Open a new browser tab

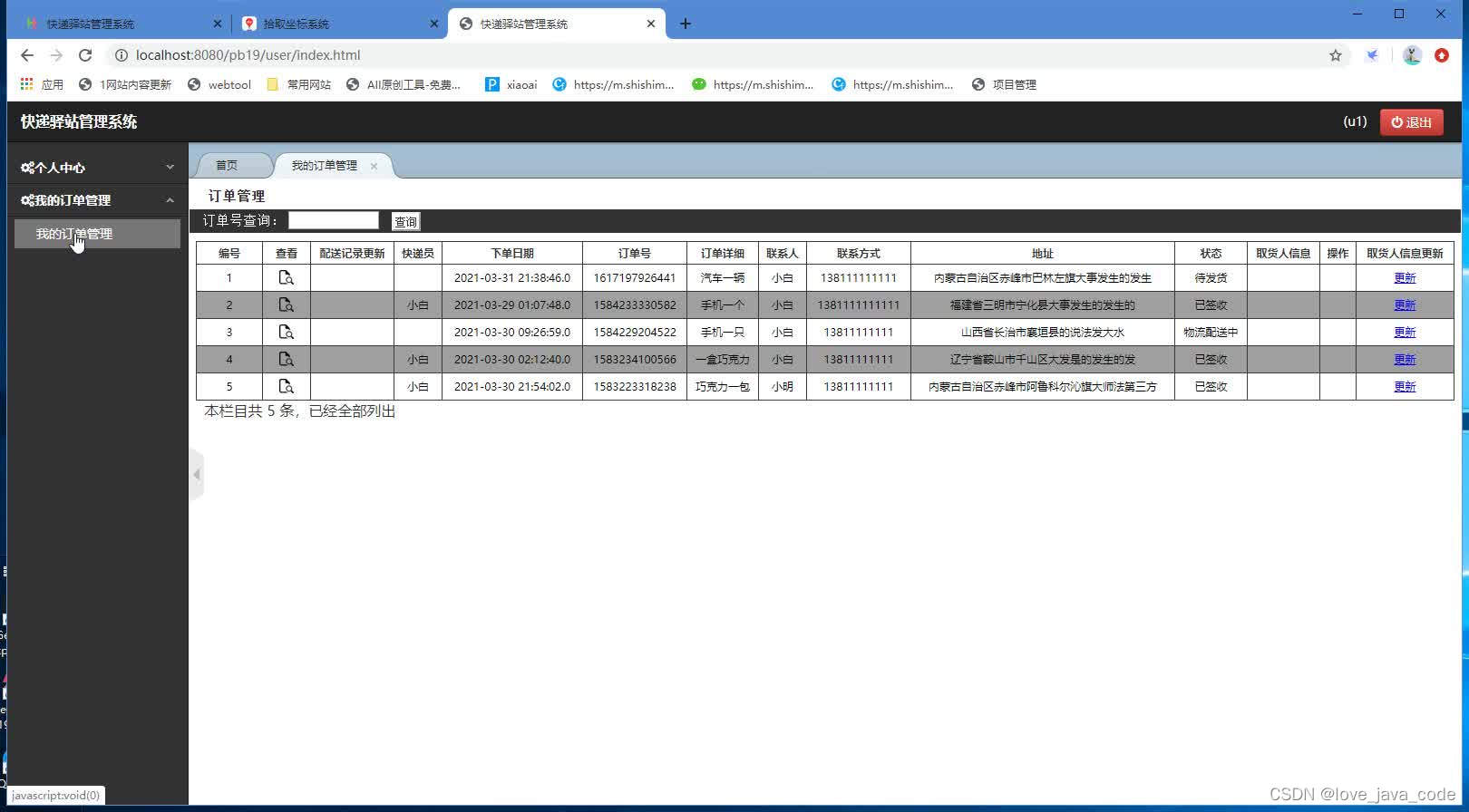click(x=686, y=24)
